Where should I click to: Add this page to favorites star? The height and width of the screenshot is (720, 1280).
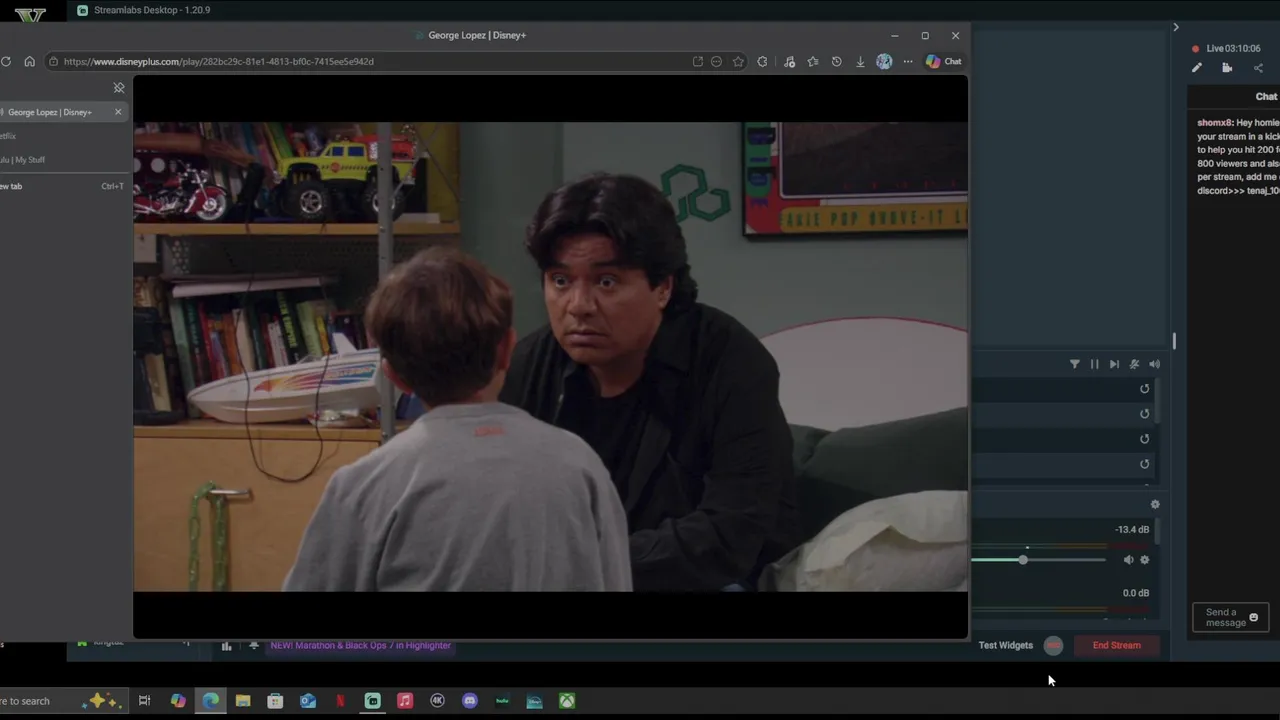738,61
